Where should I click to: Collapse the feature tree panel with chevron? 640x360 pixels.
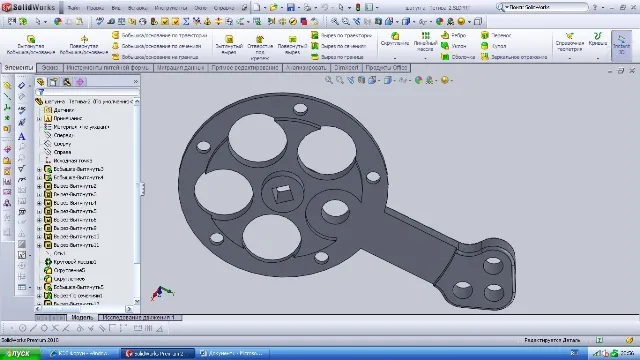point(136,82)
